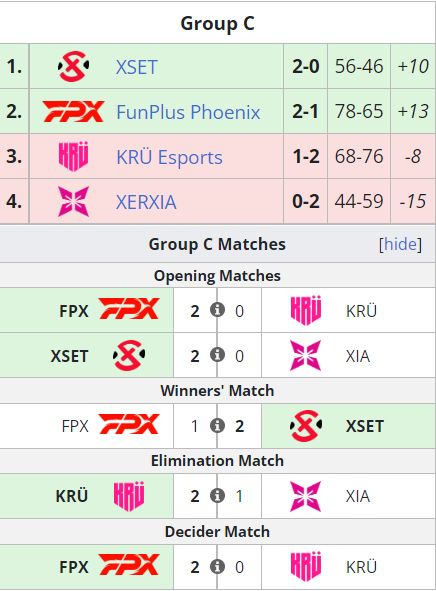Open match info for XSET vs XIA opening match
This screenshot has height=591, width=436.
[217, 355]
